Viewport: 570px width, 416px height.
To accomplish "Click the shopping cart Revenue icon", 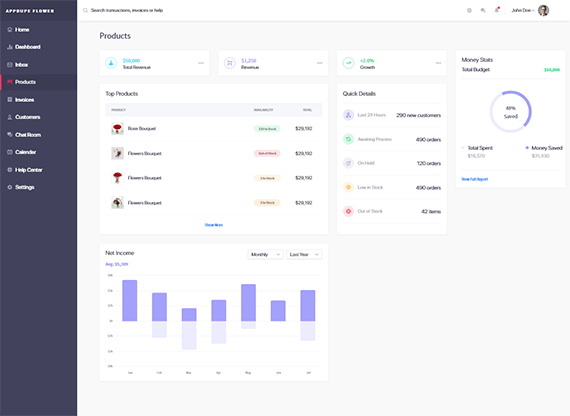I will pyautogui.click(x=230, y=63).
